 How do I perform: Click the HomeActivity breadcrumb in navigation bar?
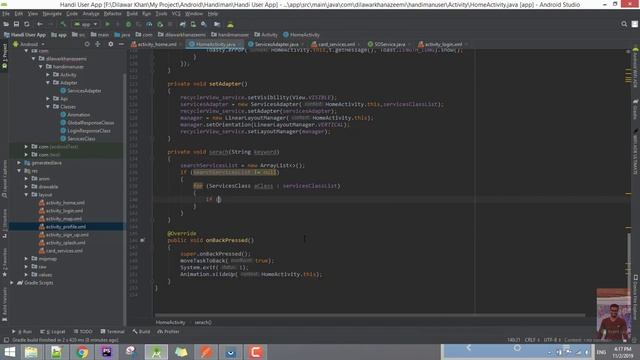coord(301,35)
